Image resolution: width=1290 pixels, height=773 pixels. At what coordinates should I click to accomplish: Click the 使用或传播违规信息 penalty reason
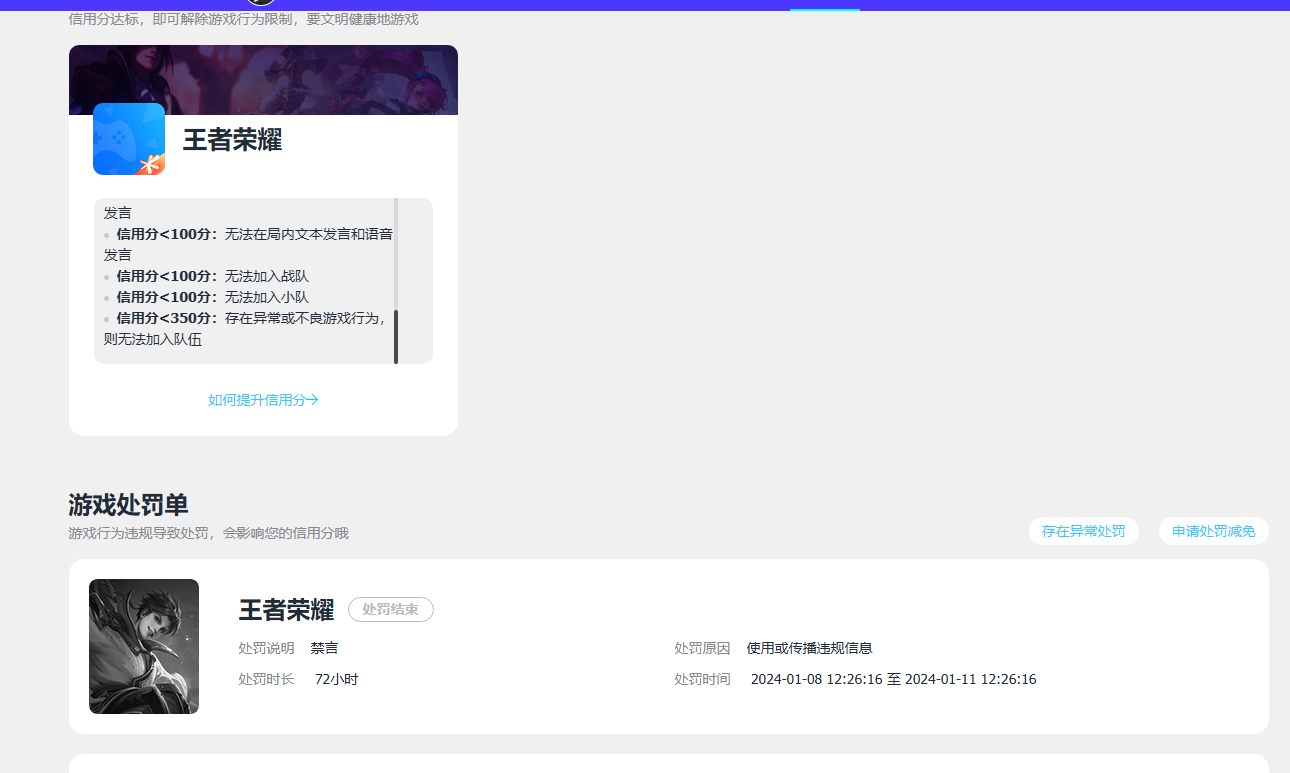pos(809,648)
